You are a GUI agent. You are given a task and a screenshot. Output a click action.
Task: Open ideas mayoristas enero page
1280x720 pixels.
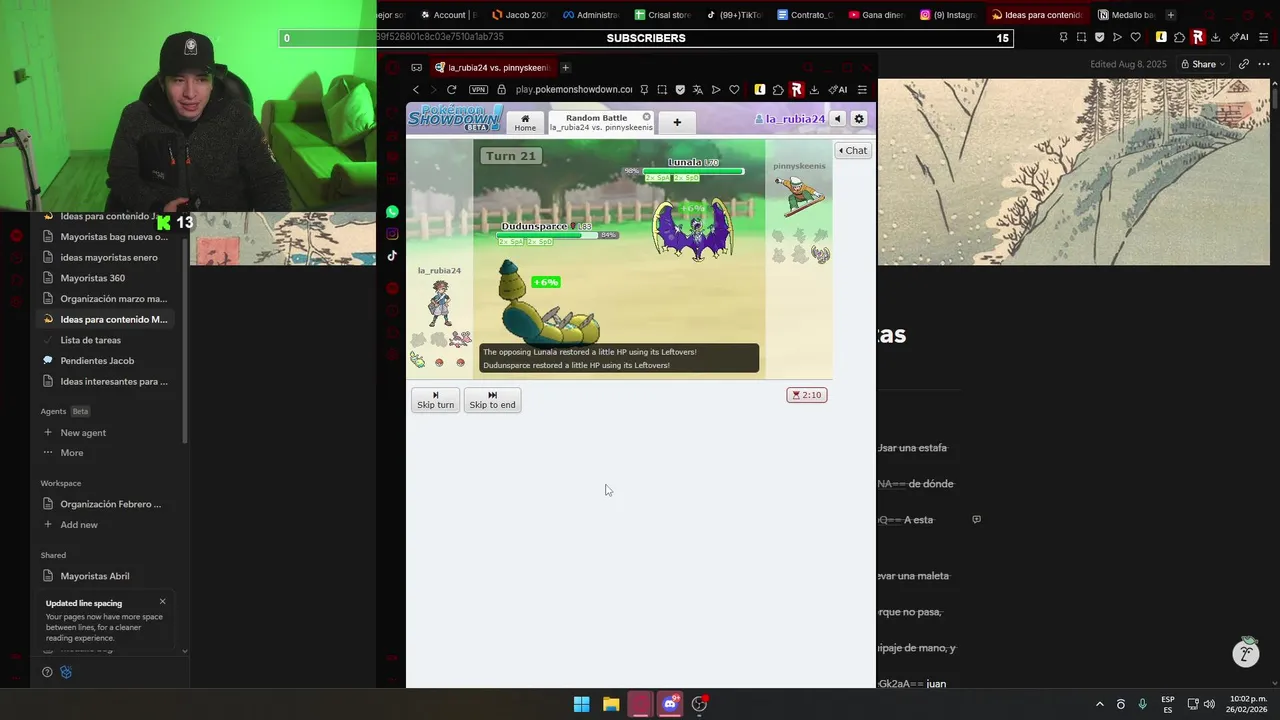pos(106,258)
